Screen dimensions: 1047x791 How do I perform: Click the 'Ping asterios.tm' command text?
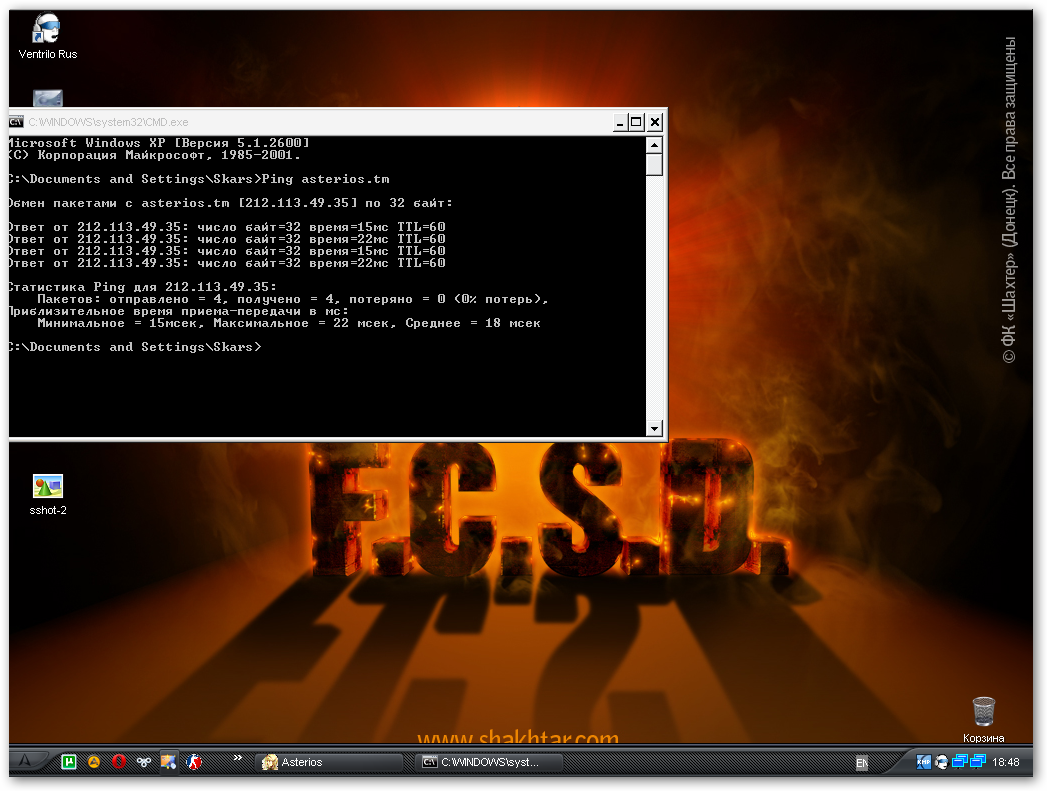coord(325,179)
